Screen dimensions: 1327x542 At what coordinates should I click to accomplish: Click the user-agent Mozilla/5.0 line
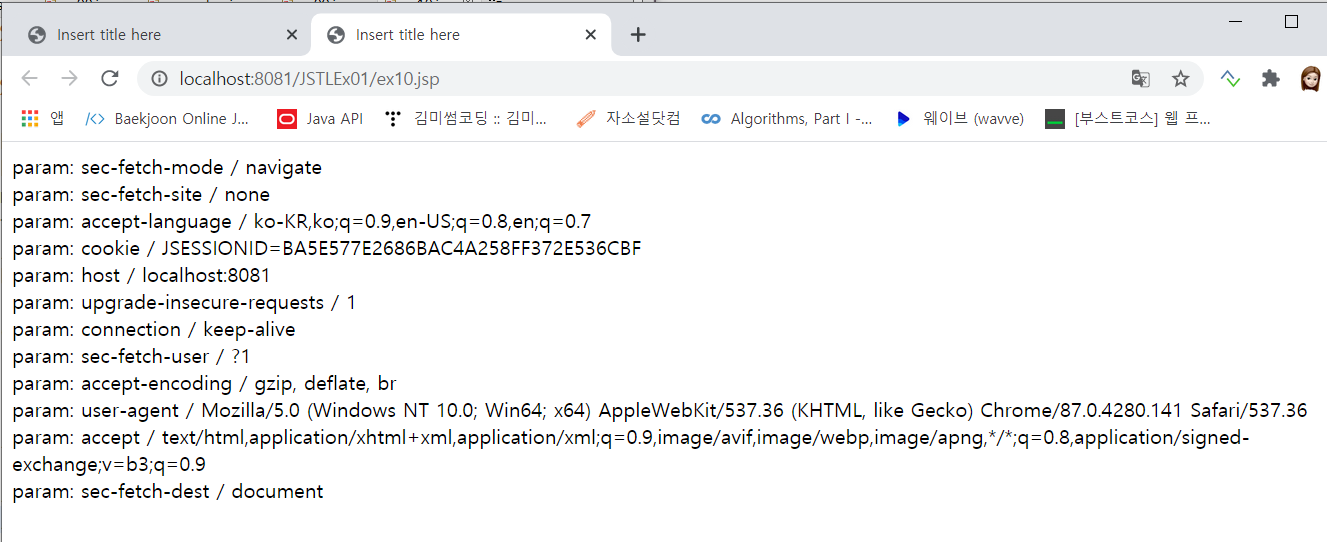click(x=660, y=411)
